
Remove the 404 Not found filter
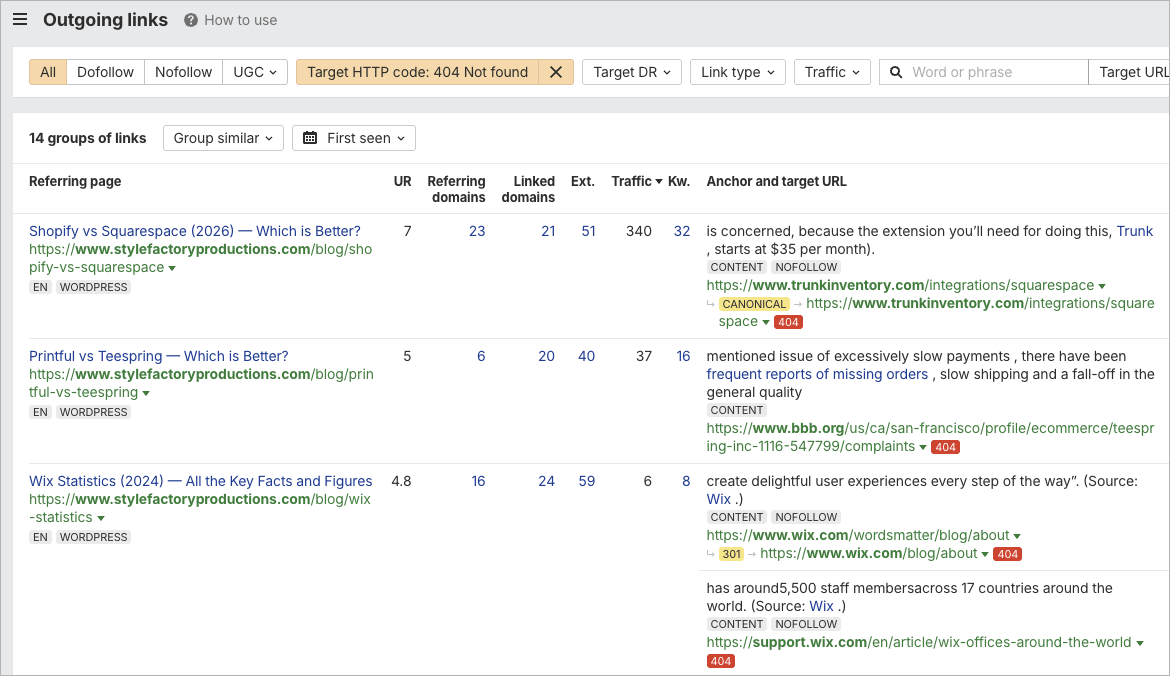tap(557, 71)
